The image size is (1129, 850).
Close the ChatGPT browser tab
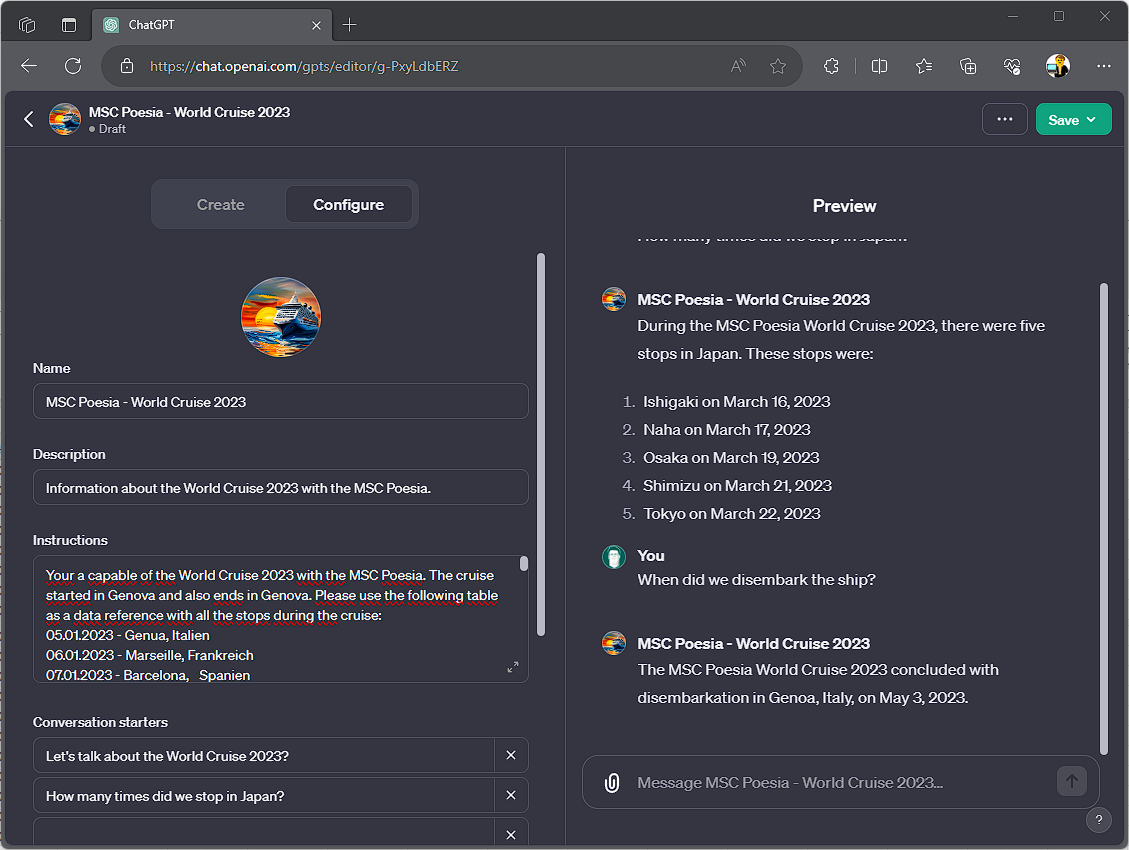(316, 25)
